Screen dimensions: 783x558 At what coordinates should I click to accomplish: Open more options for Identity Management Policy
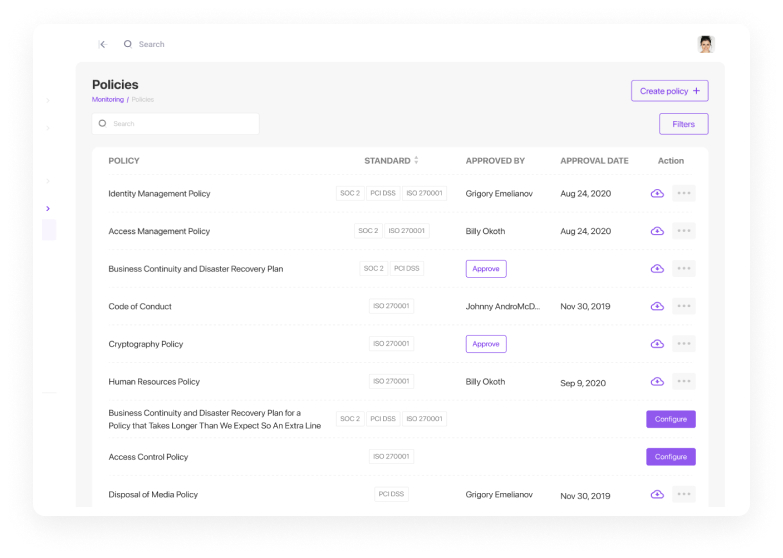pyautogui.click(x=684, y=193)
